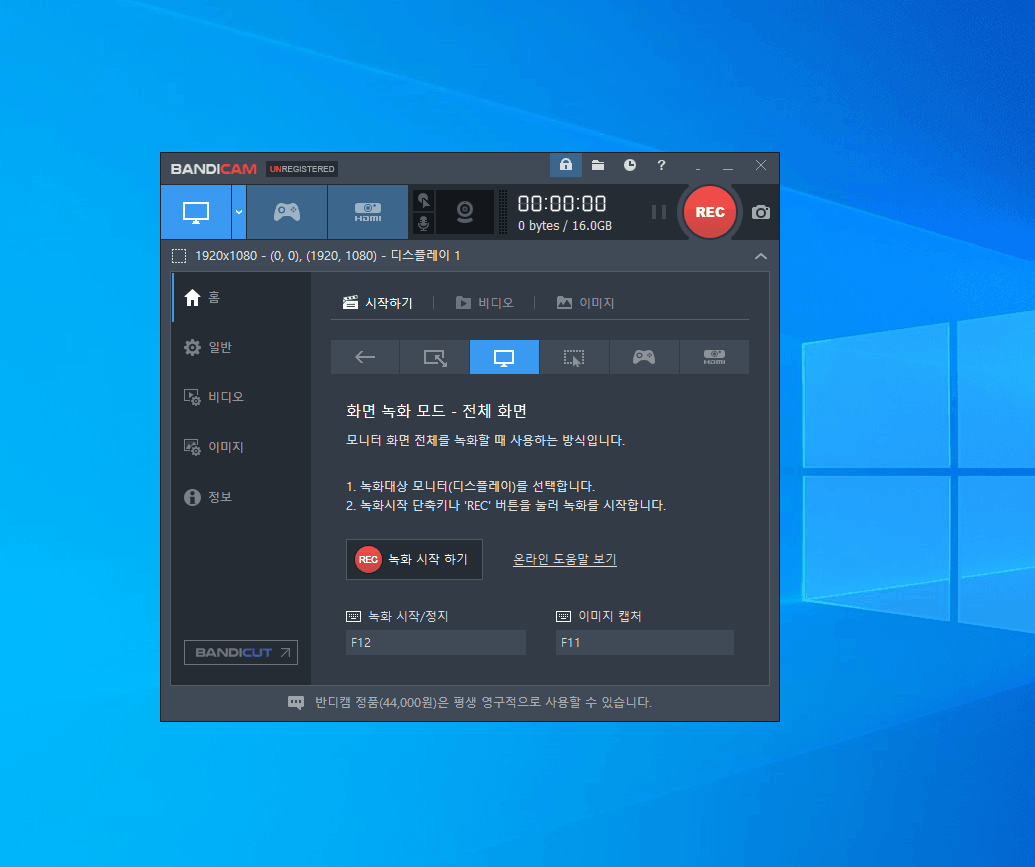Open the 온라인 도움말 보기 link

[x=565, y=559]
